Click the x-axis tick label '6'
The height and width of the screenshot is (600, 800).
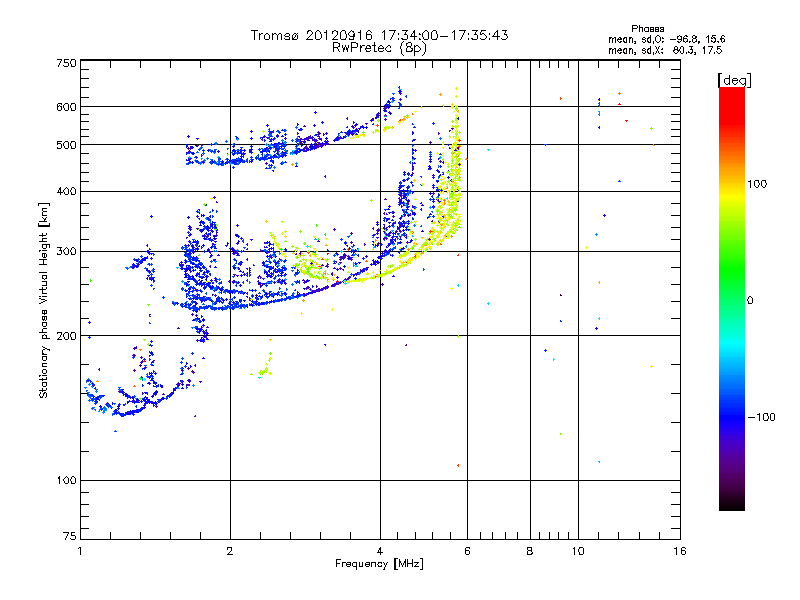point(467,551)
